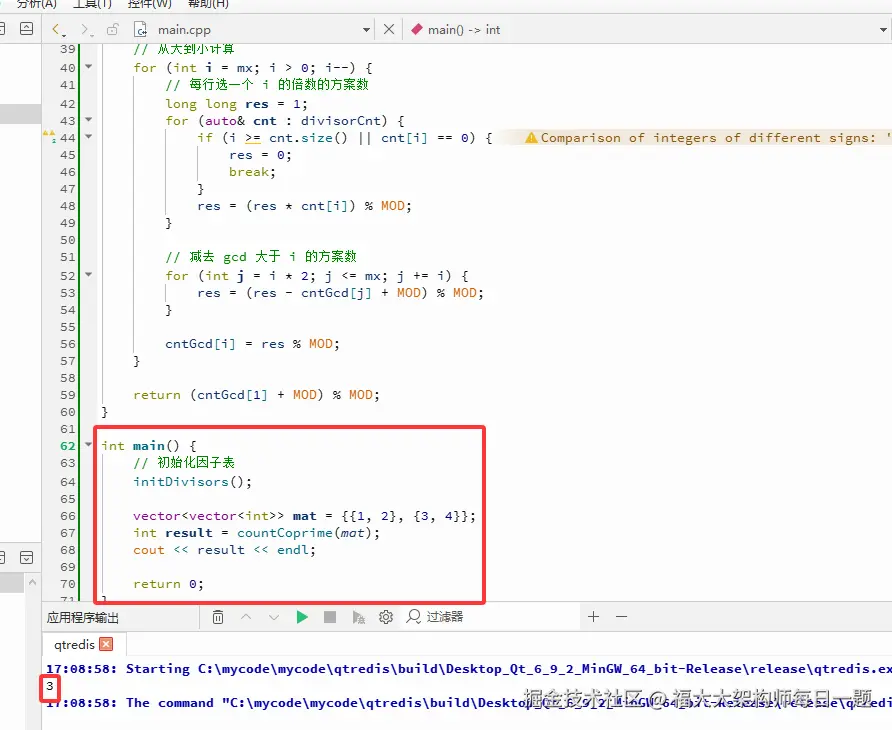Click line number 62 in the gutter
The width and height of the screenshot is (892, 730).
click(68, 446)
